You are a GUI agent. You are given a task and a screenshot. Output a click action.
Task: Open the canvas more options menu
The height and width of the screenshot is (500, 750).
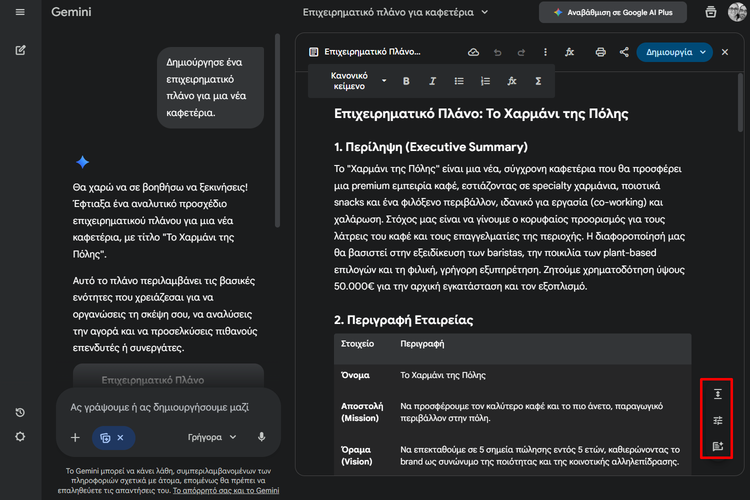[x=545, y=52]
